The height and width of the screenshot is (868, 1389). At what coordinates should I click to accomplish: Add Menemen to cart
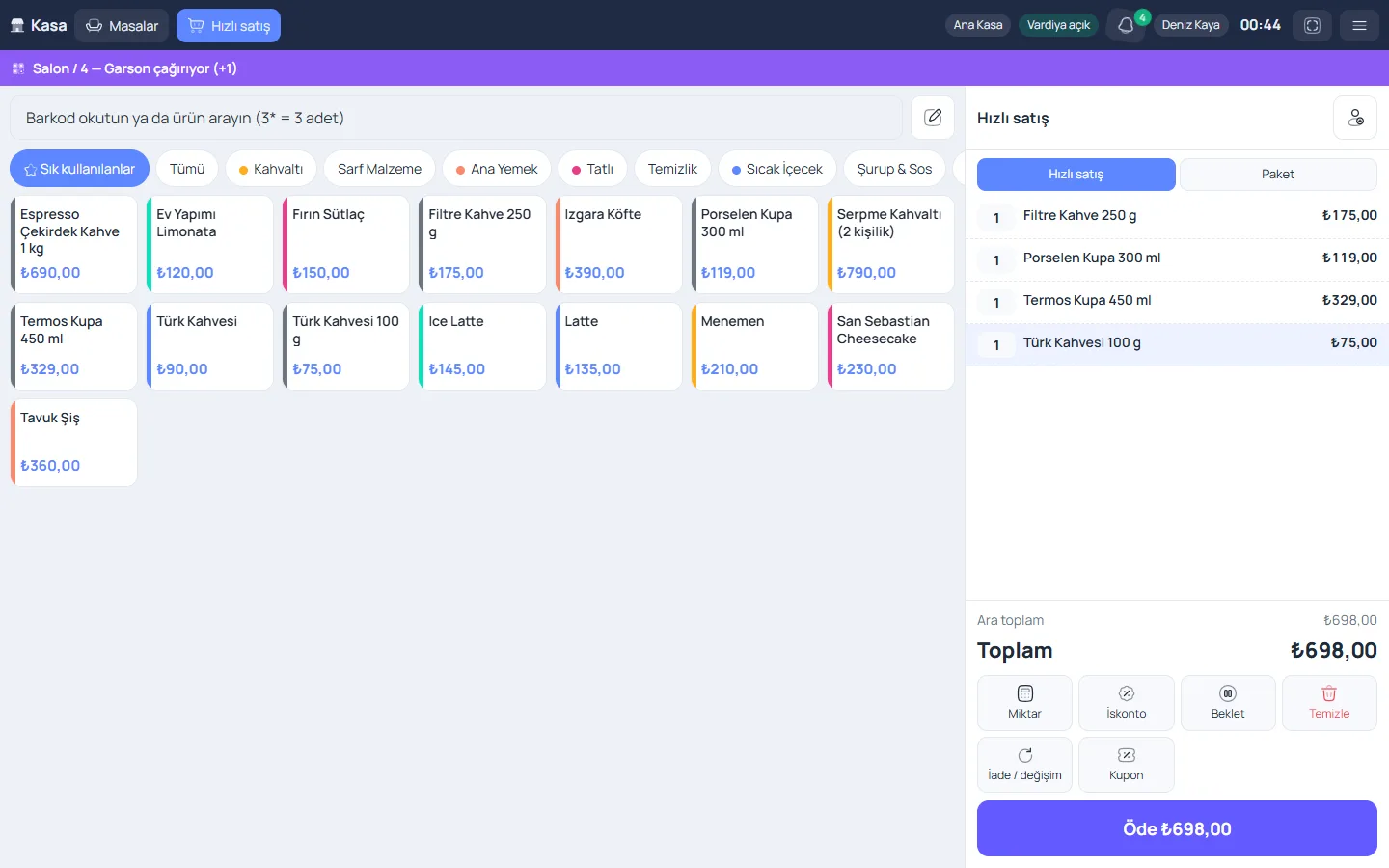(754, 346)
